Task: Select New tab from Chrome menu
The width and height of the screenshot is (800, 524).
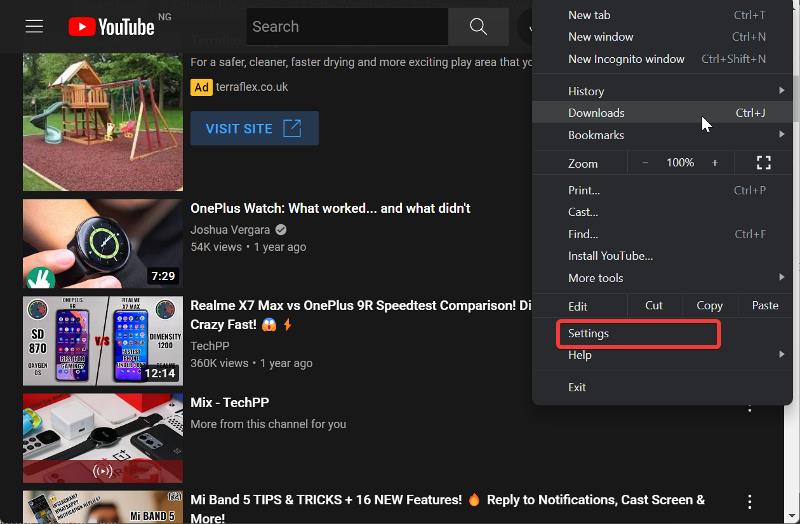Action: click(x=662, y=15)
